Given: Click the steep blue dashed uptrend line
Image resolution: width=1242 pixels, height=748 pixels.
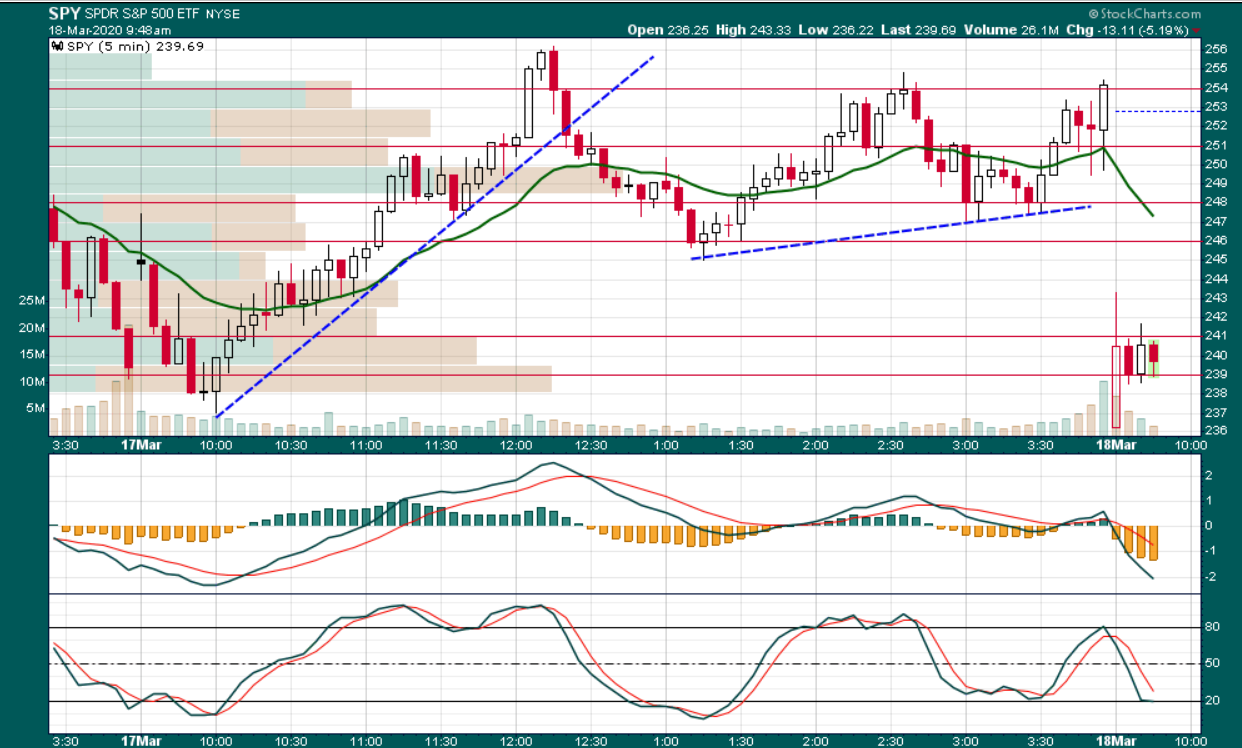Looking at the screenshot, I should click(435, 237).
